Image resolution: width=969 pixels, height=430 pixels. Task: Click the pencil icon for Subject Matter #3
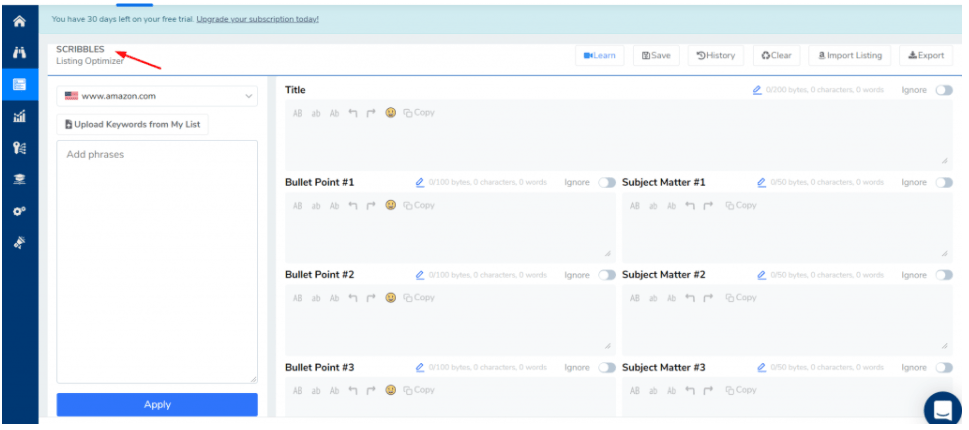tap(761, 368)
